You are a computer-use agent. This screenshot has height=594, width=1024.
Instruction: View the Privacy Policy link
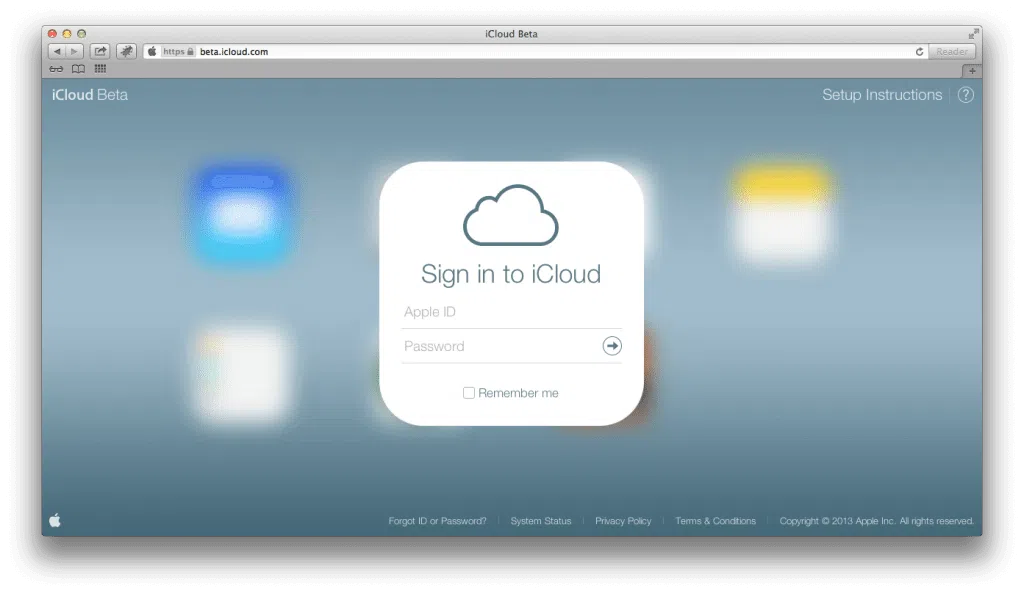pos(623,521)
